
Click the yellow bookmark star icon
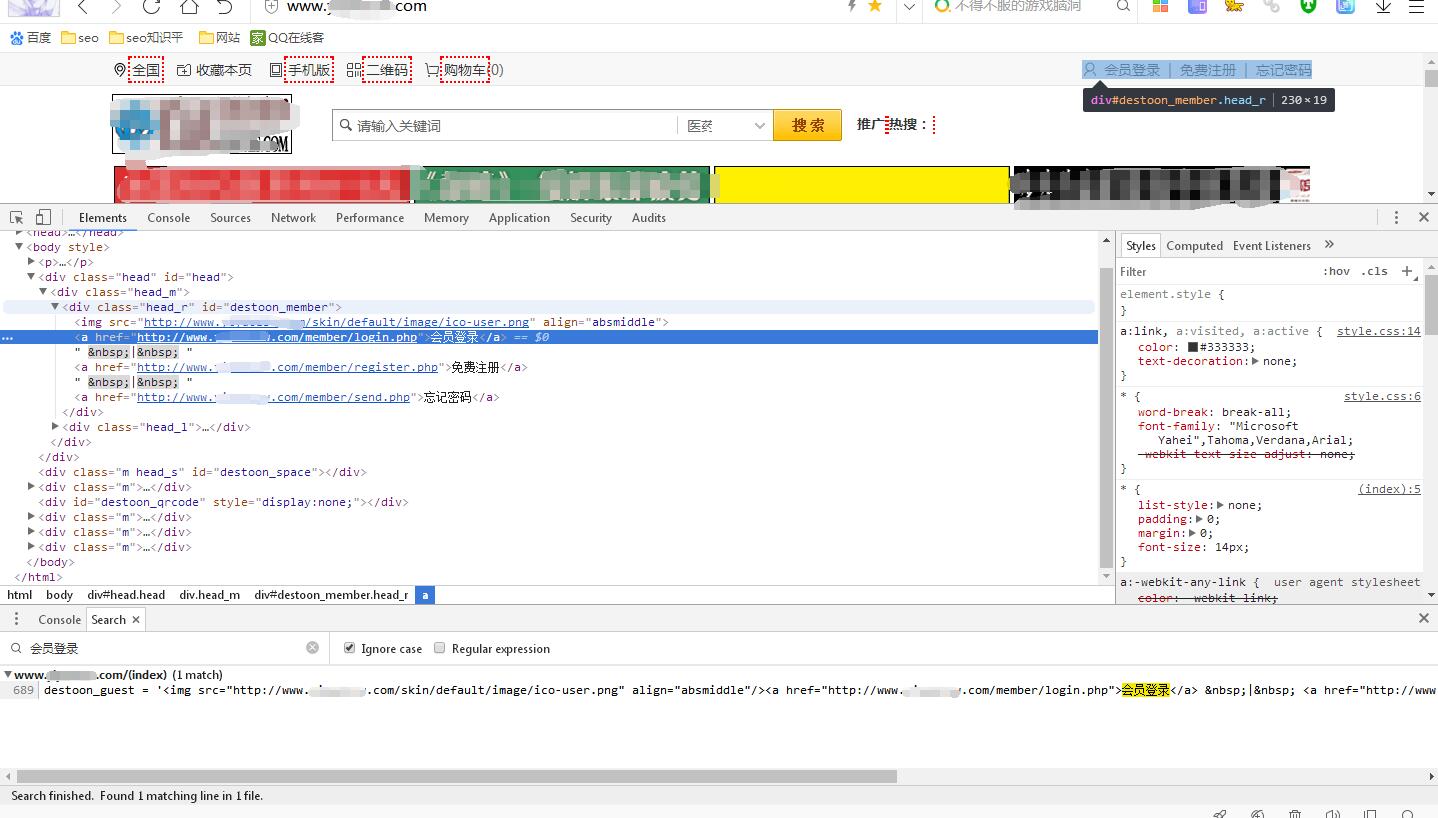point(875,7)
